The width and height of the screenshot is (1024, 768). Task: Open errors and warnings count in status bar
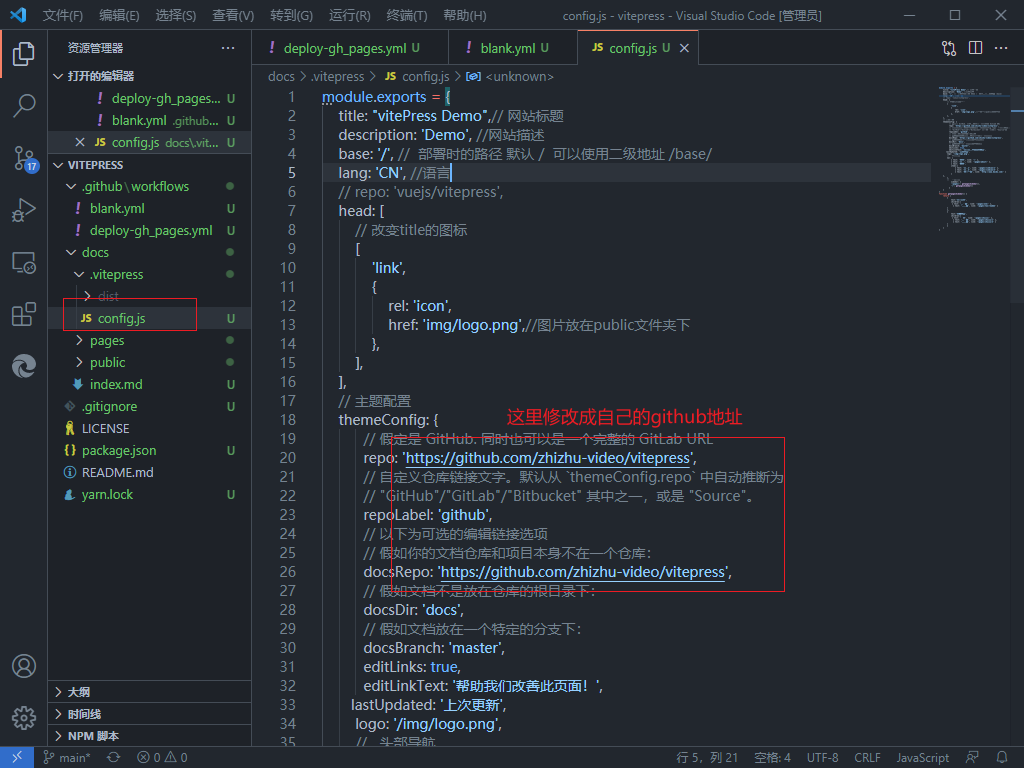162,758
